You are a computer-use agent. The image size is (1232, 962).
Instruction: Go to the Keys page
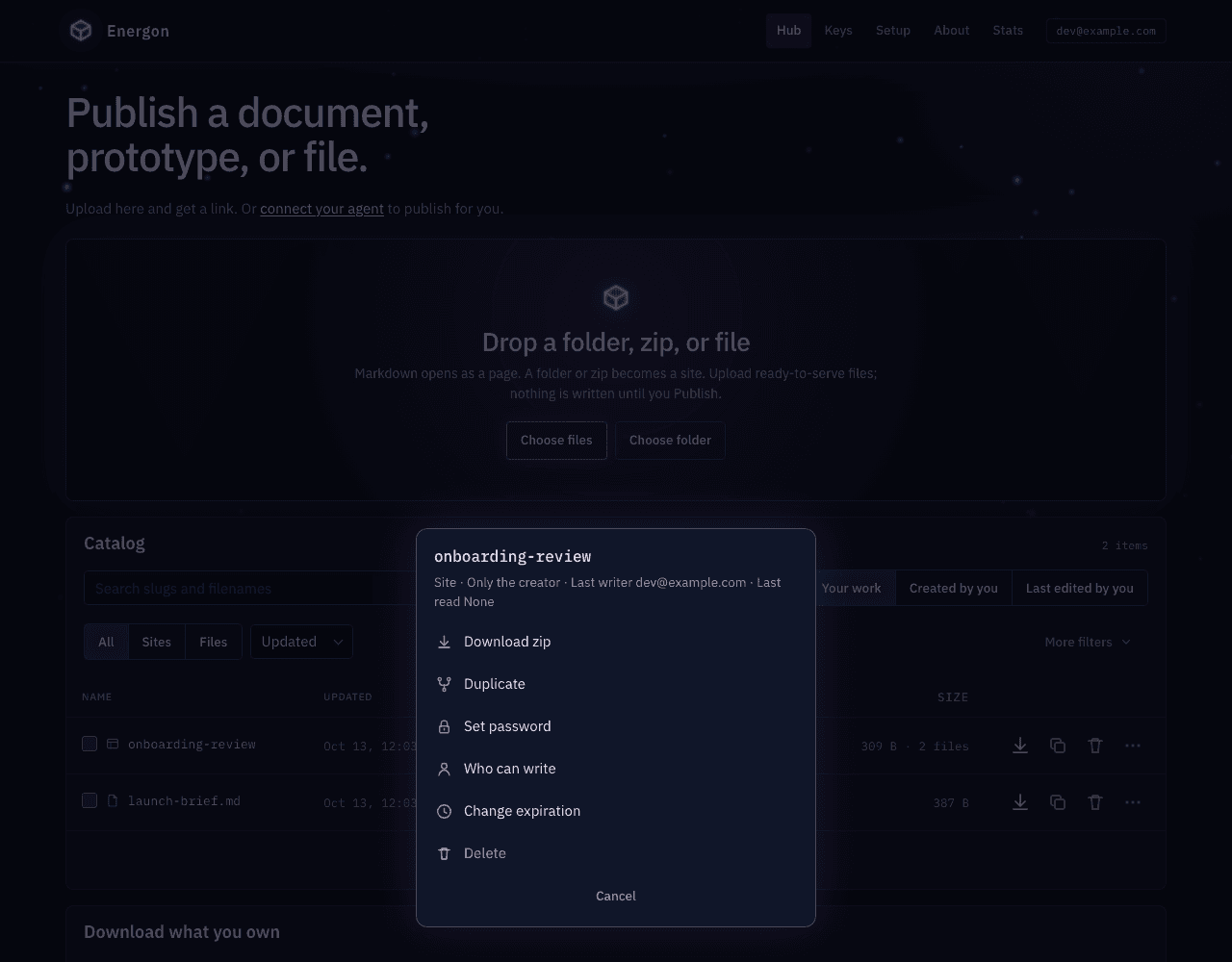838,31
